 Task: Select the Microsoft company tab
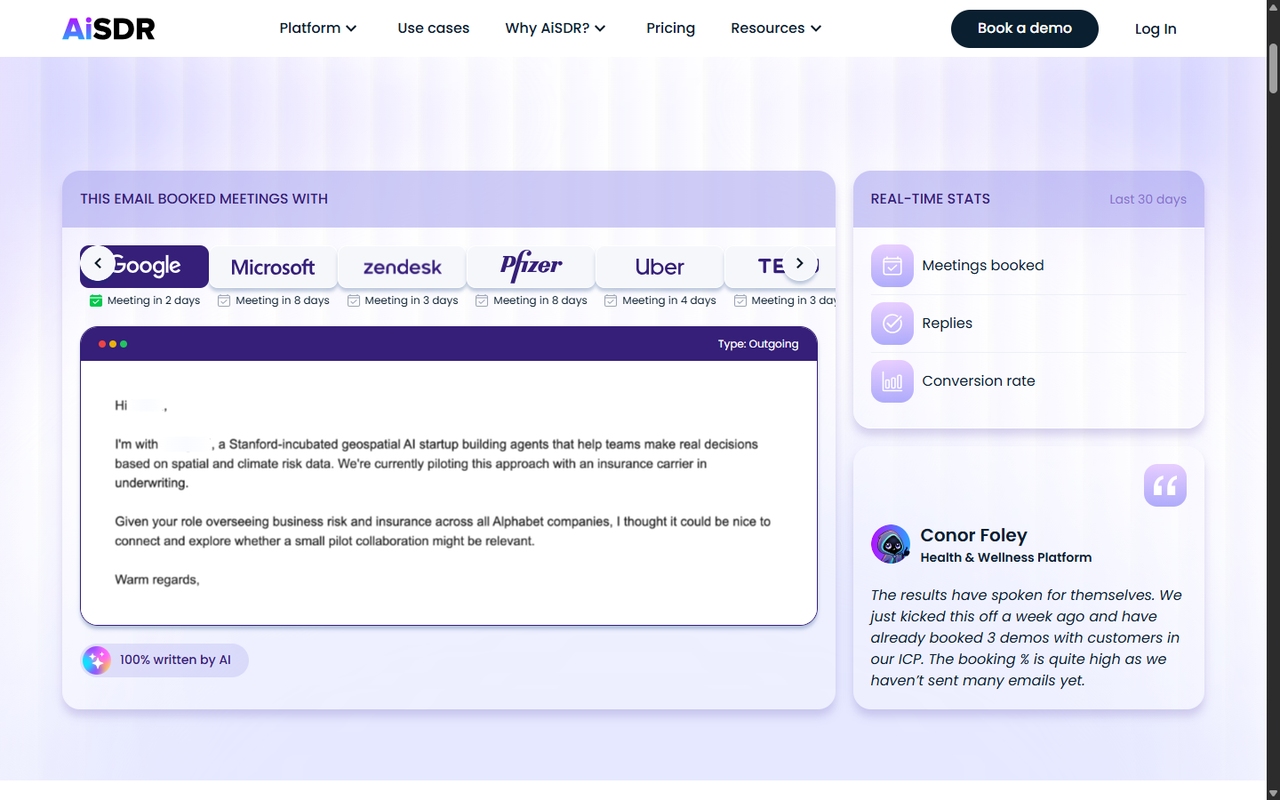[x=273, y=267]
